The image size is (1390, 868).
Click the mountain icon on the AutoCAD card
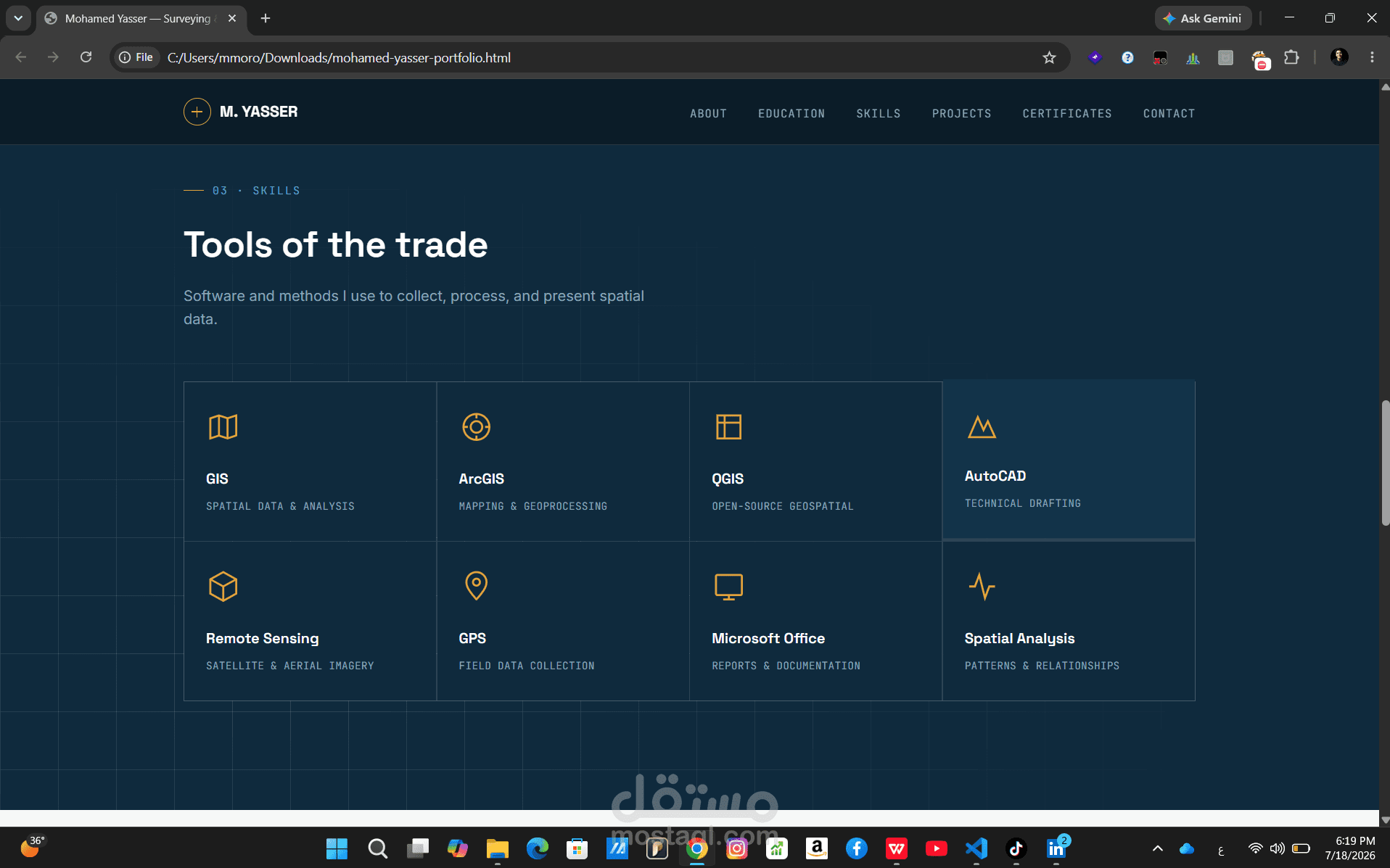982,426
